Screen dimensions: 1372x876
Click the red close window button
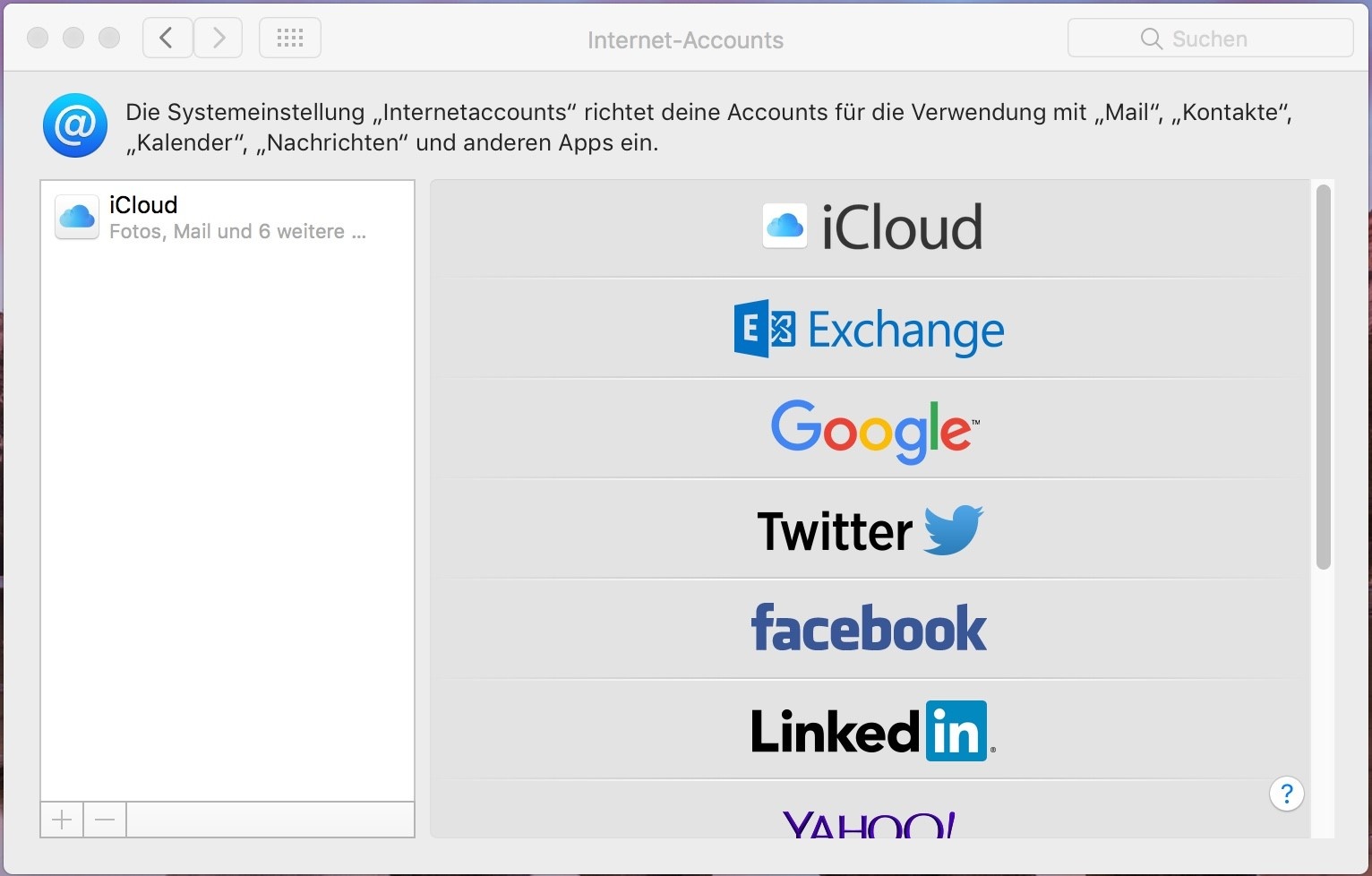38,38
